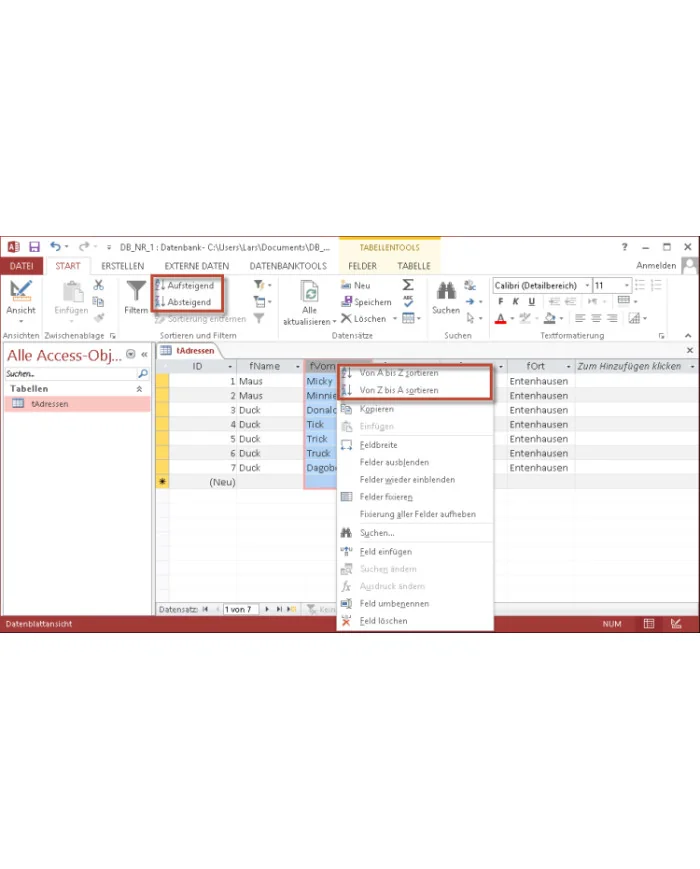
Task: Align text left in Textformatierung
Action: tap(580, 318)
